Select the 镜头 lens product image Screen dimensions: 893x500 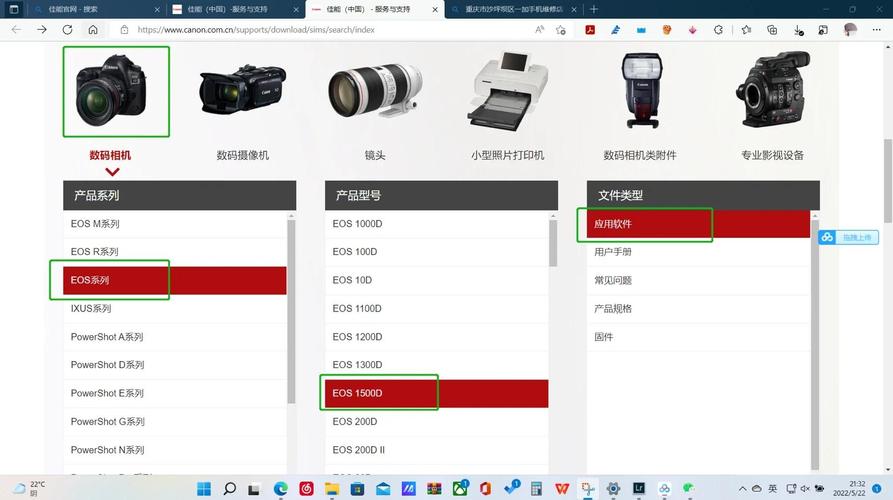(x=375, y=90)
